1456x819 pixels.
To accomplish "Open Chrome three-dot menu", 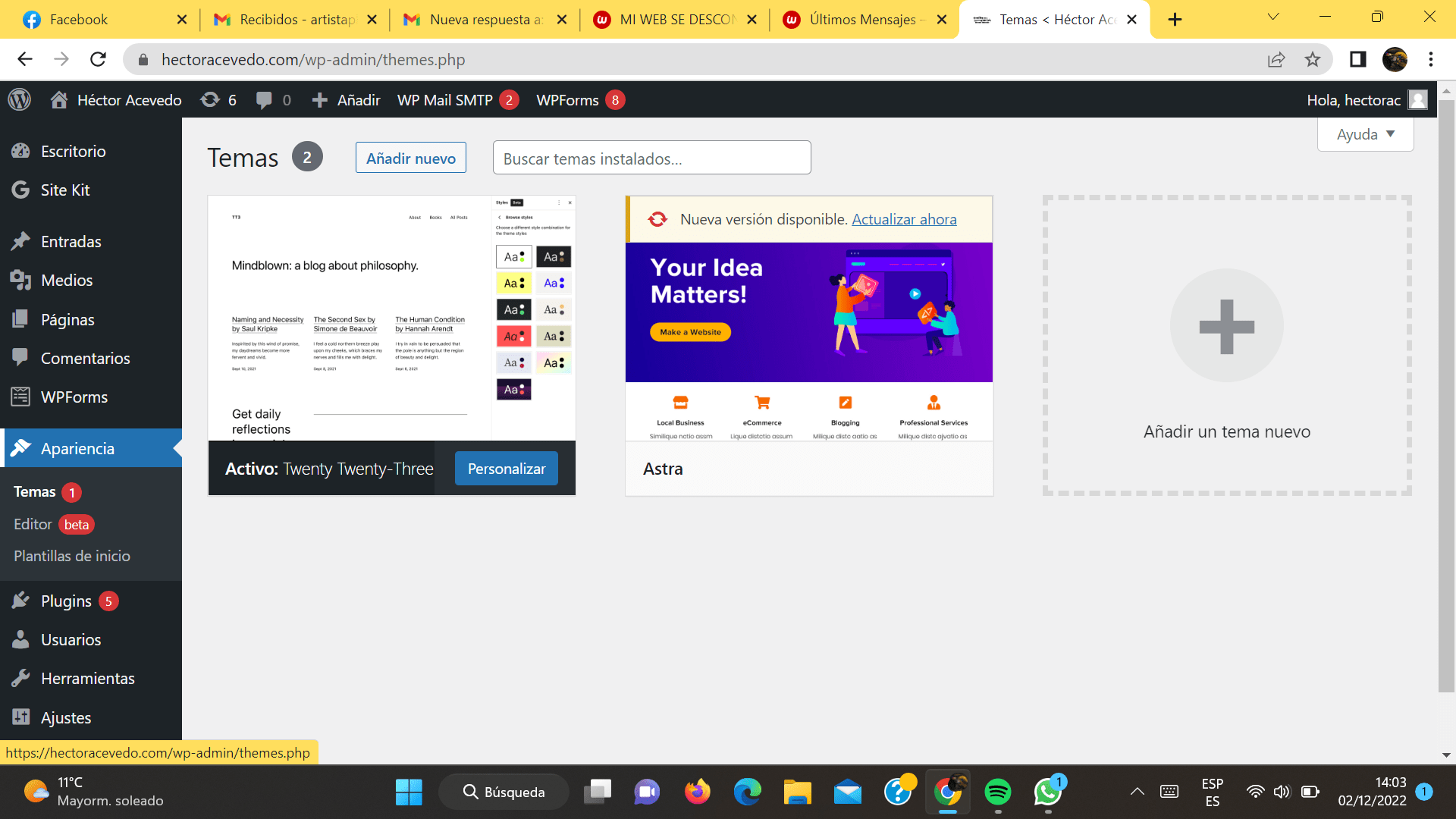I will coord(1431,59).
